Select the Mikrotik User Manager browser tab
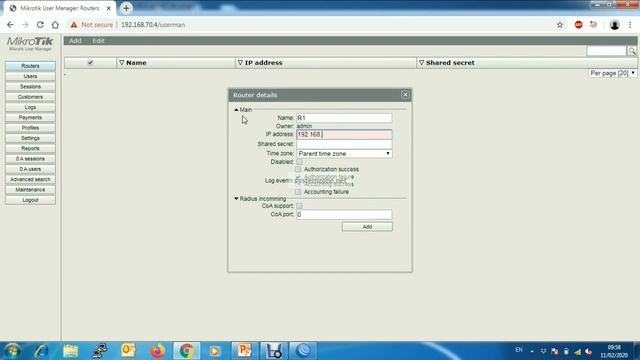 coord(59,8)
